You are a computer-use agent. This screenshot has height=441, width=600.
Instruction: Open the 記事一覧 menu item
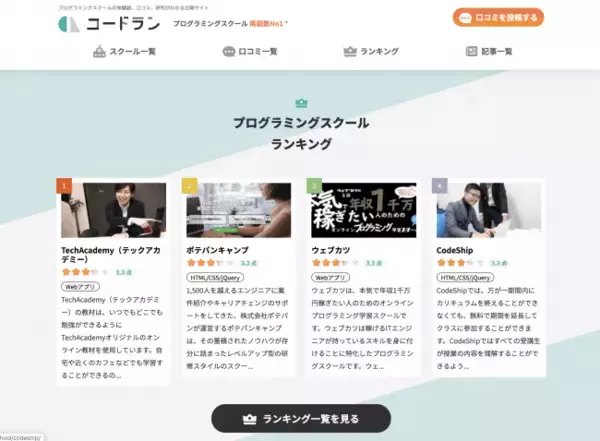click(x=489, y=51)
